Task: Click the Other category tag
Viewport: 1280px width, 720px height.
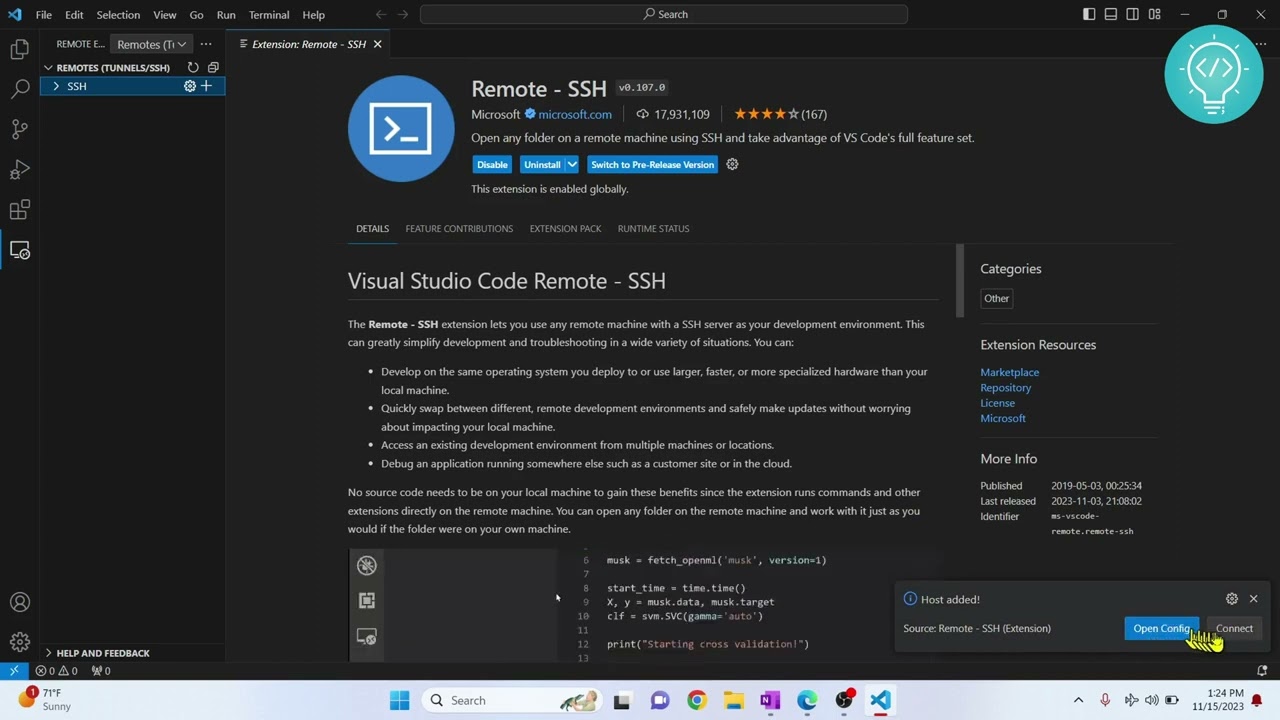Action: (x=996, y=298)
